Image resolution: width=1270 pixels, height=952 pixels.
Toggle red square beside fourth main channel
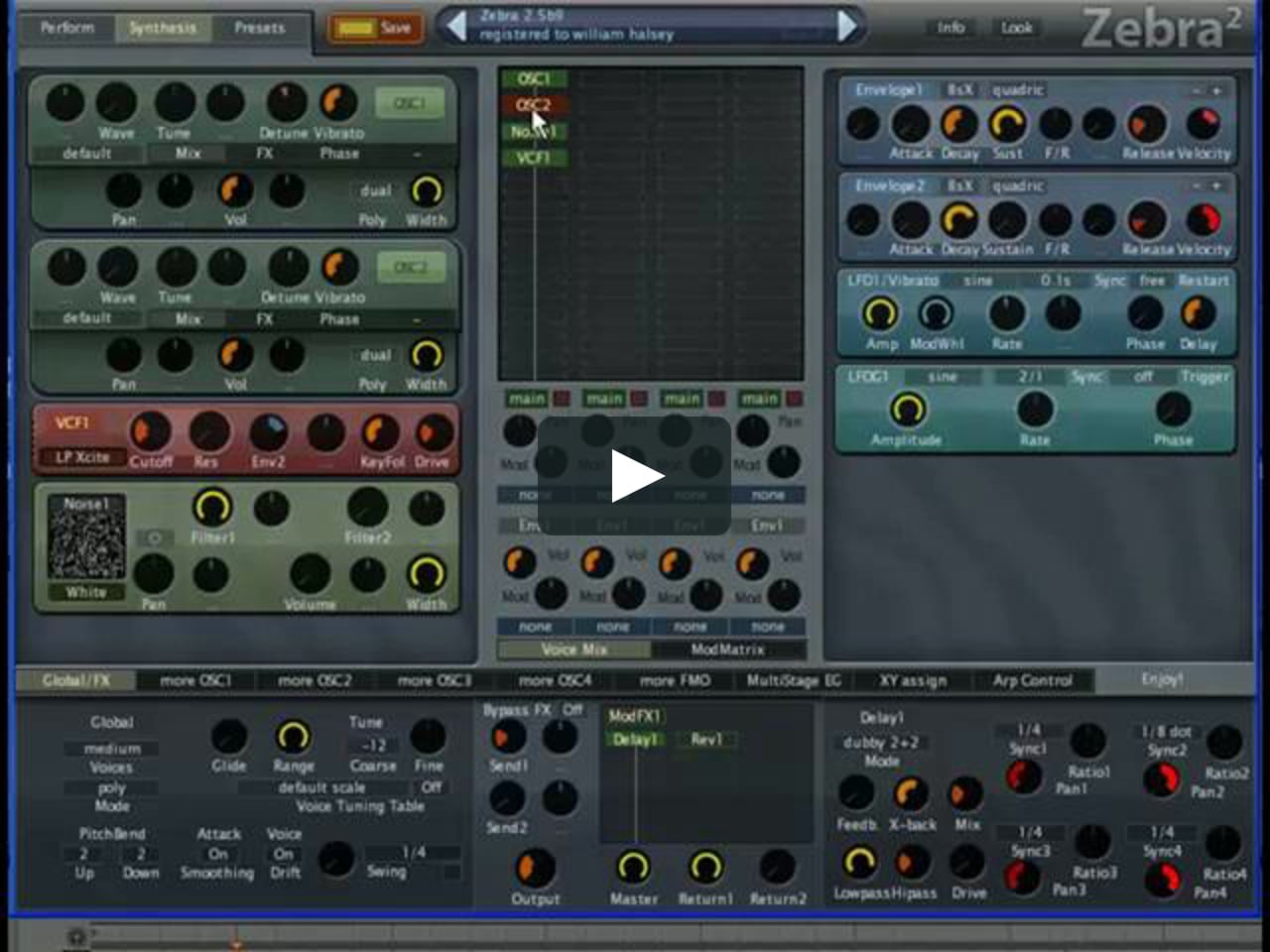tap(794, 399)
